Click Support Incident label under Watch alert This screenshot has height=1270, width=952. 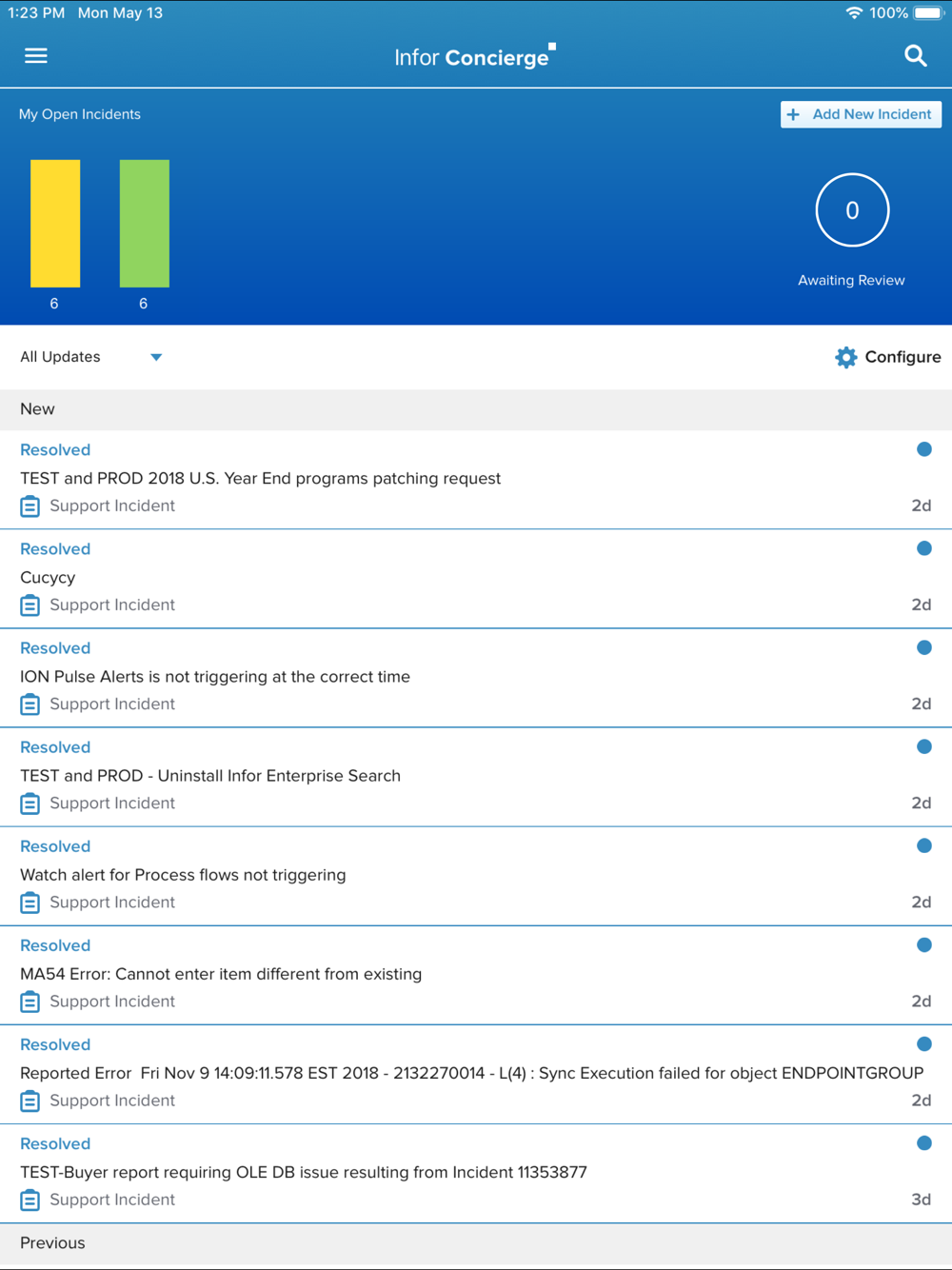112,903
